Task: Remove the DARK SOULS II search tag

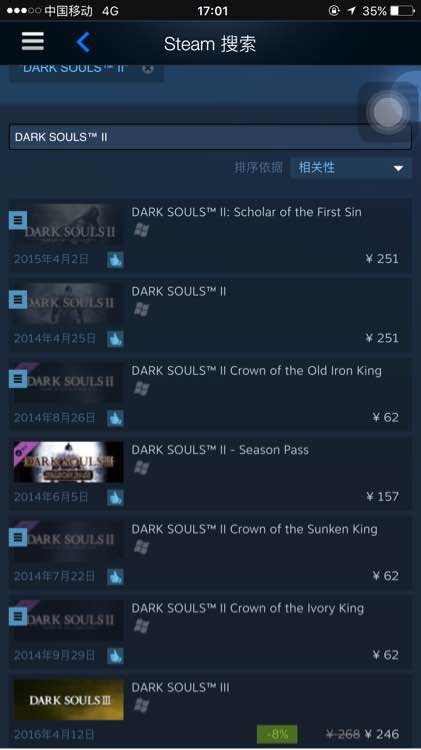Action: click(x=148, y=68)
